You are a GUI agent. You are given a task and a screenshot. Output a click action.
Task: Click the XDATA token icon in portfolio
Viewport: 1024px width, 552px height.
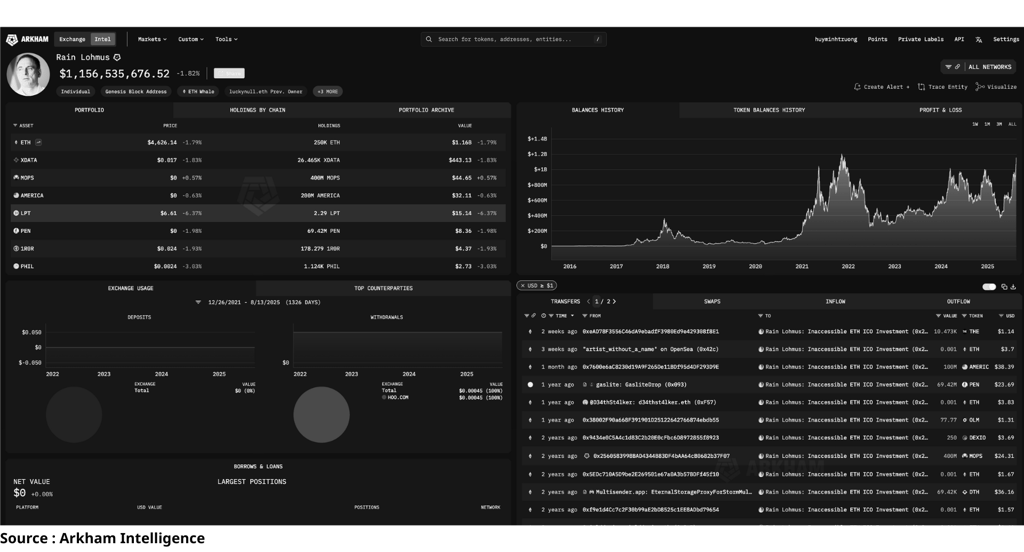click(16, 160)
